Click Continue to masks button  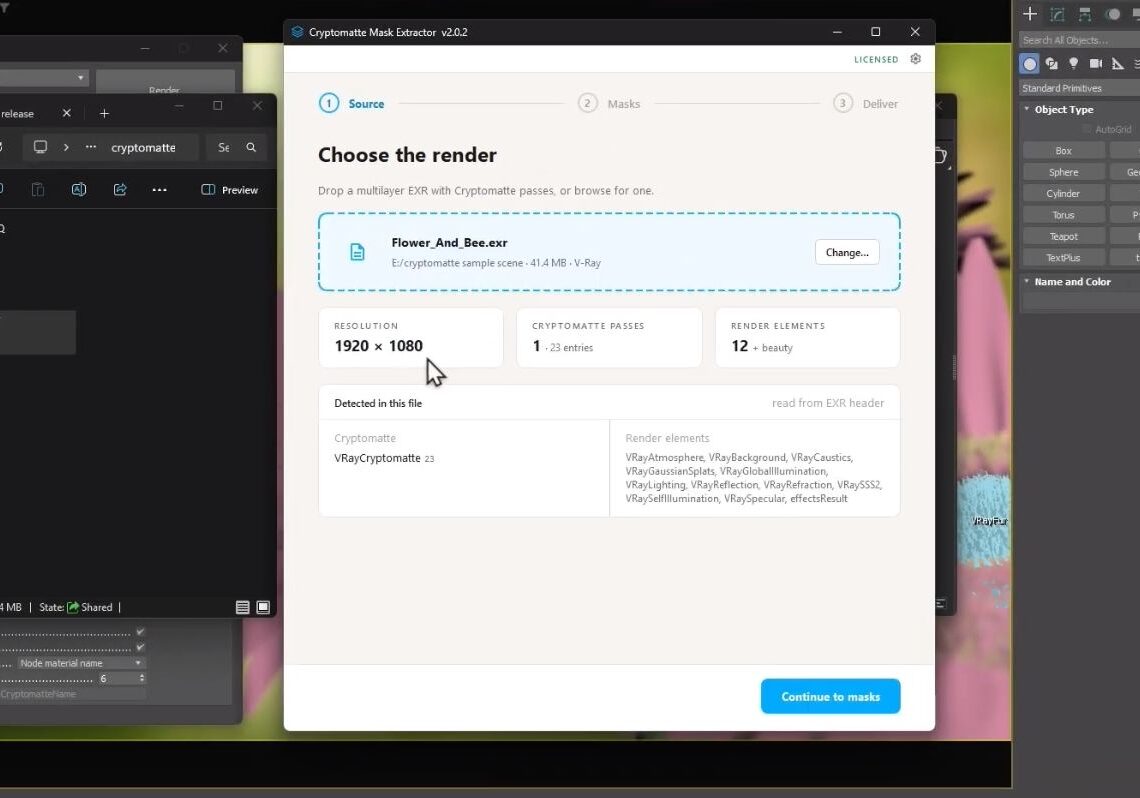coord(830,696)
